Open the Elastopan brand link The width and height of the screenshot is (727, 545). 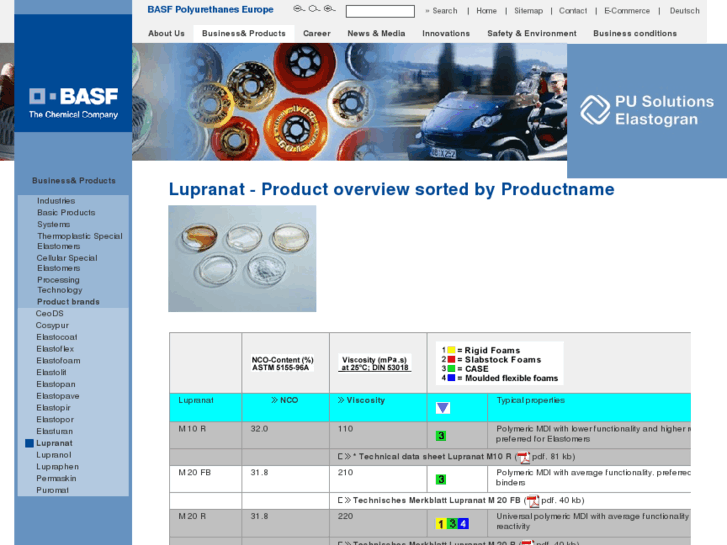click(56, 385)
